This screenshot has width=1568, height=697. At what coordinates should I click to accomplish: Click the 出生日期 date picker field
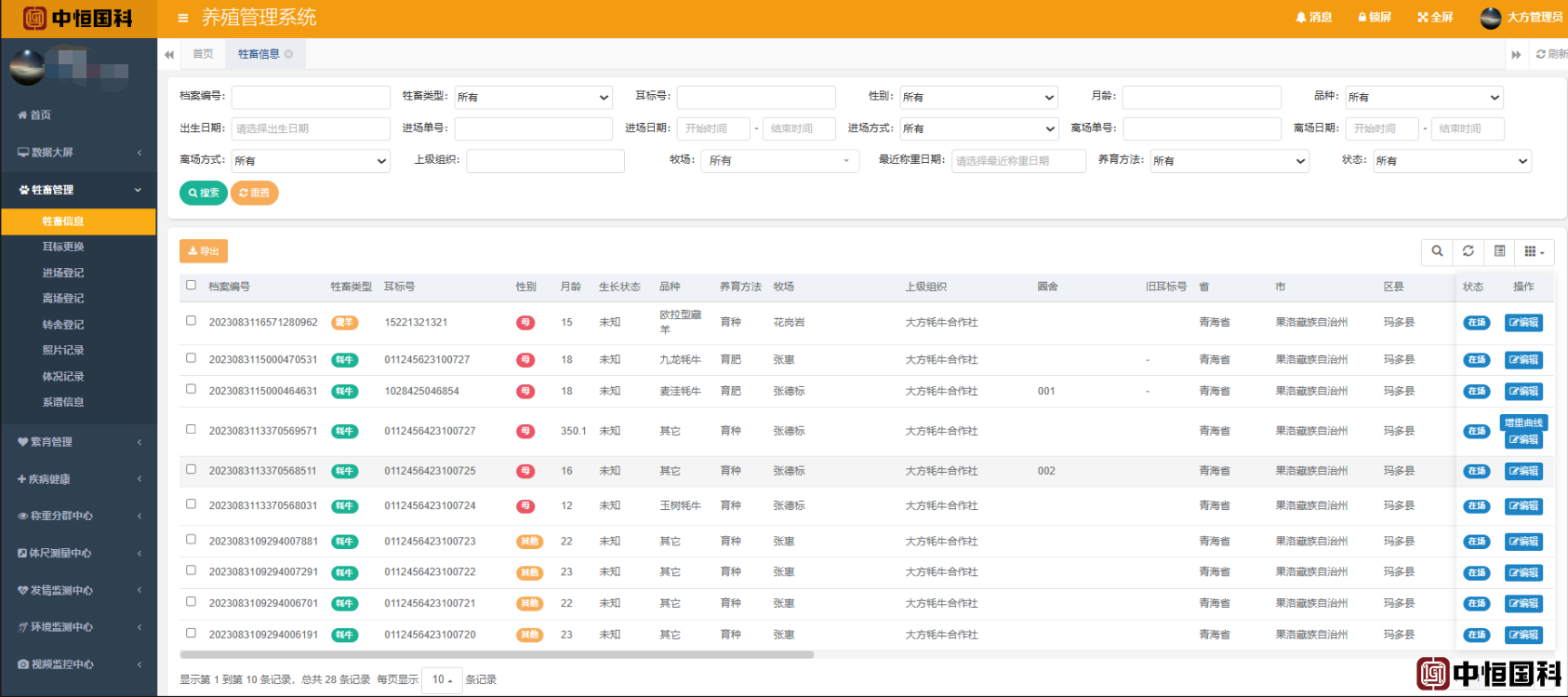pyautogui.click(x=311, y=128)
